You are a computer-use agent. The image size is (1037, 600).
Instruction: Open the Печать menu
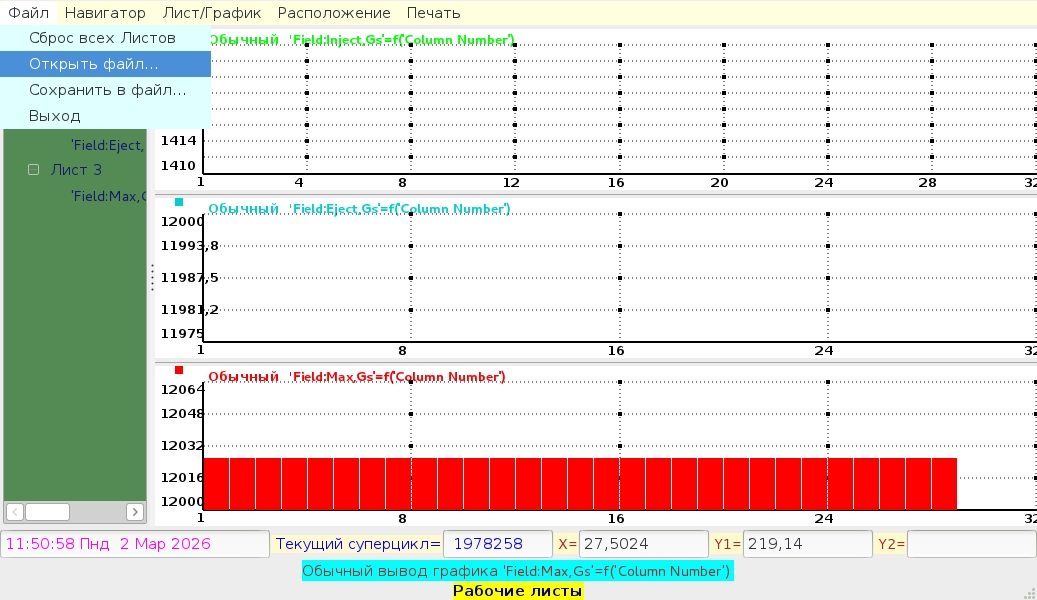433,13
